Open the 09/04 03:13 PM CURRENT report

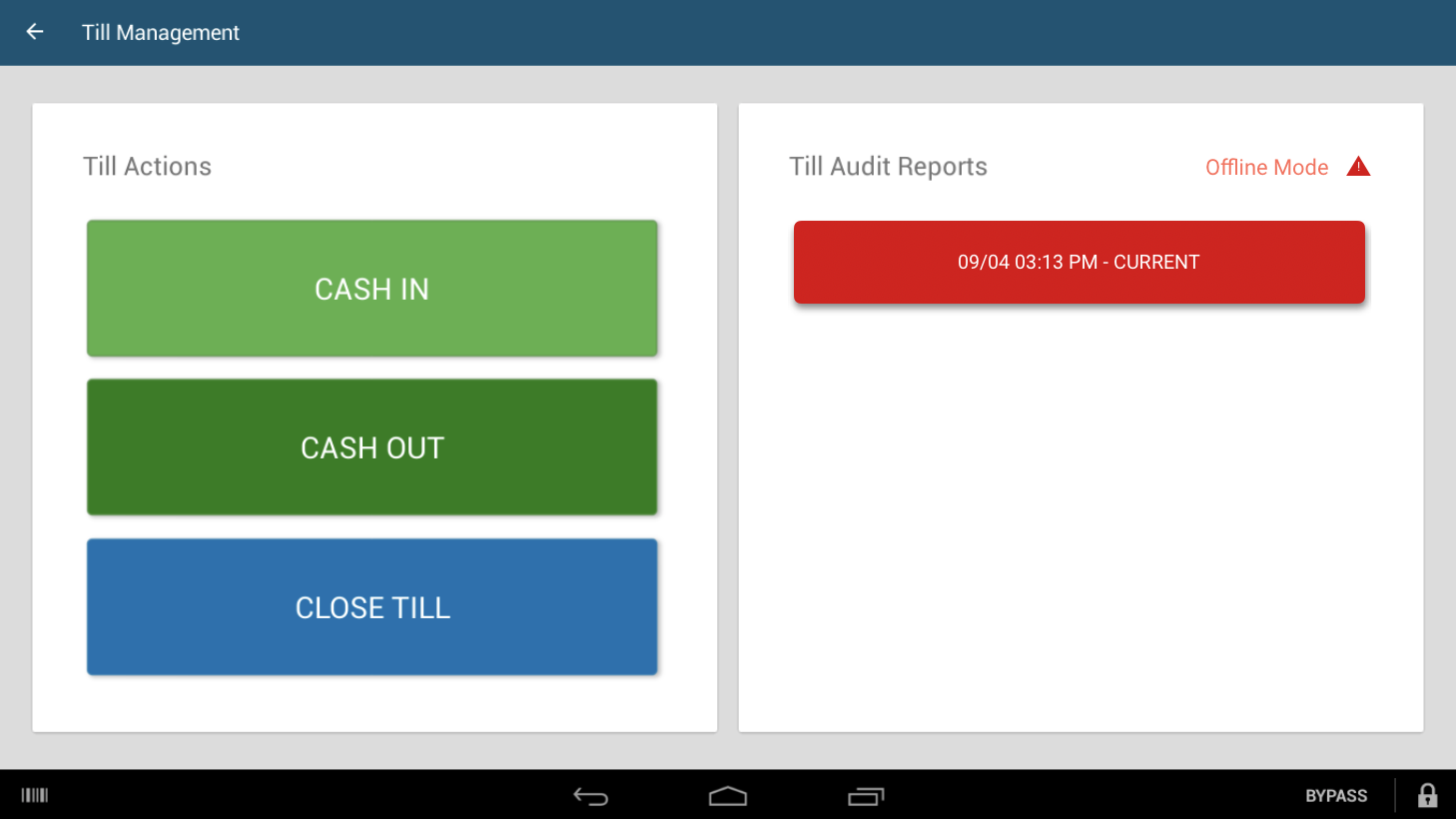[1079, 262]
